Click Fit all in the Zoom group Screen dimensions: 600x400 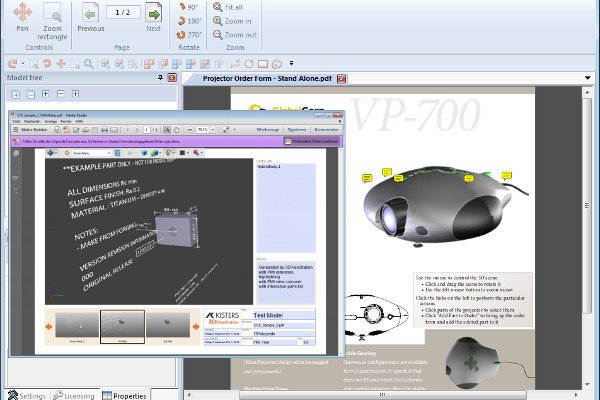(228, 7)
